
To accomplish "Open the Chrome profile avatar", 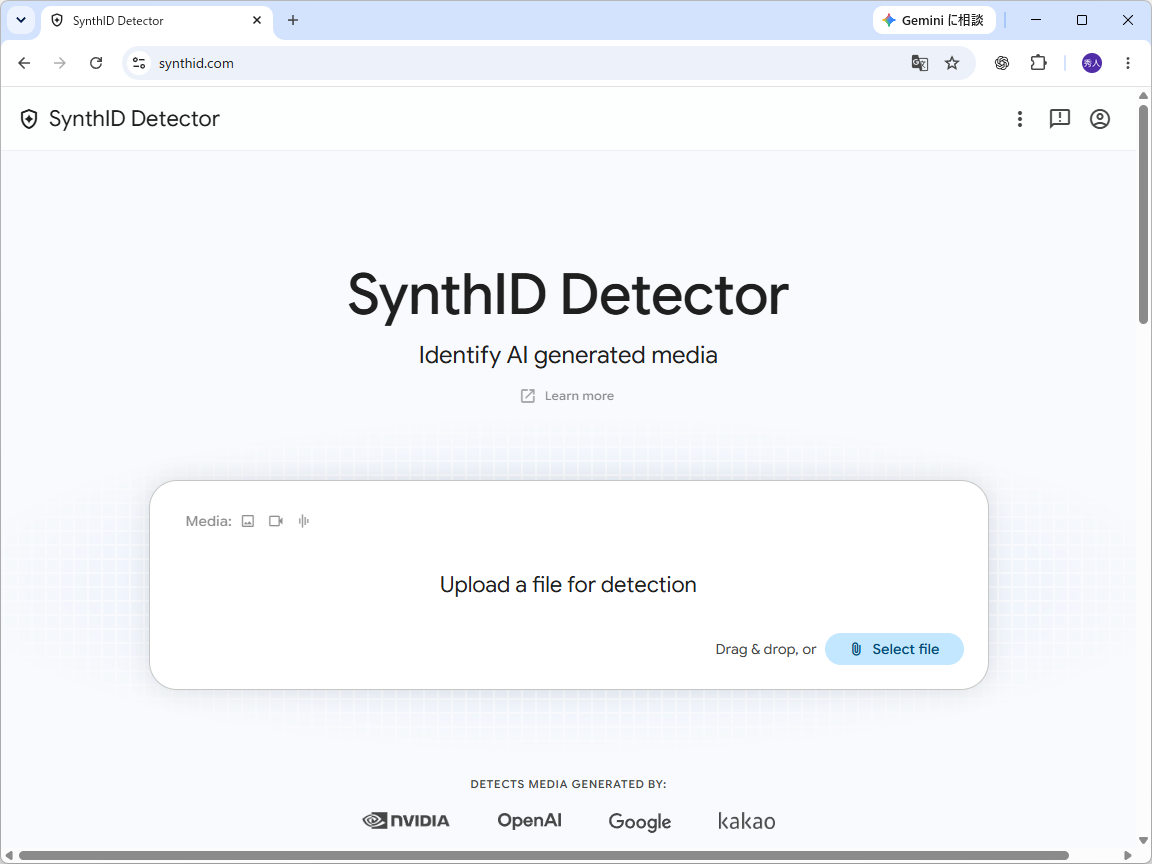I will [1092, 63].
